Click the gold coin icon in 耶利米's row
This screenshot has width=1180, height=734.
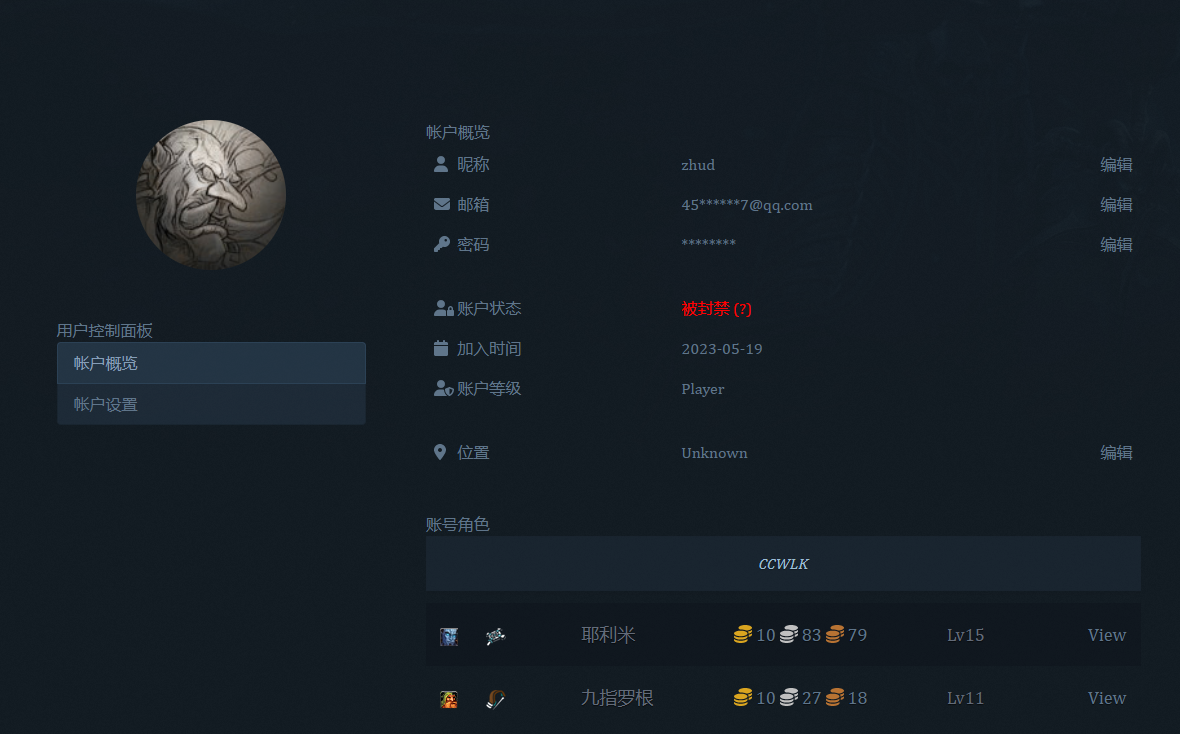[x=742, y=635]
